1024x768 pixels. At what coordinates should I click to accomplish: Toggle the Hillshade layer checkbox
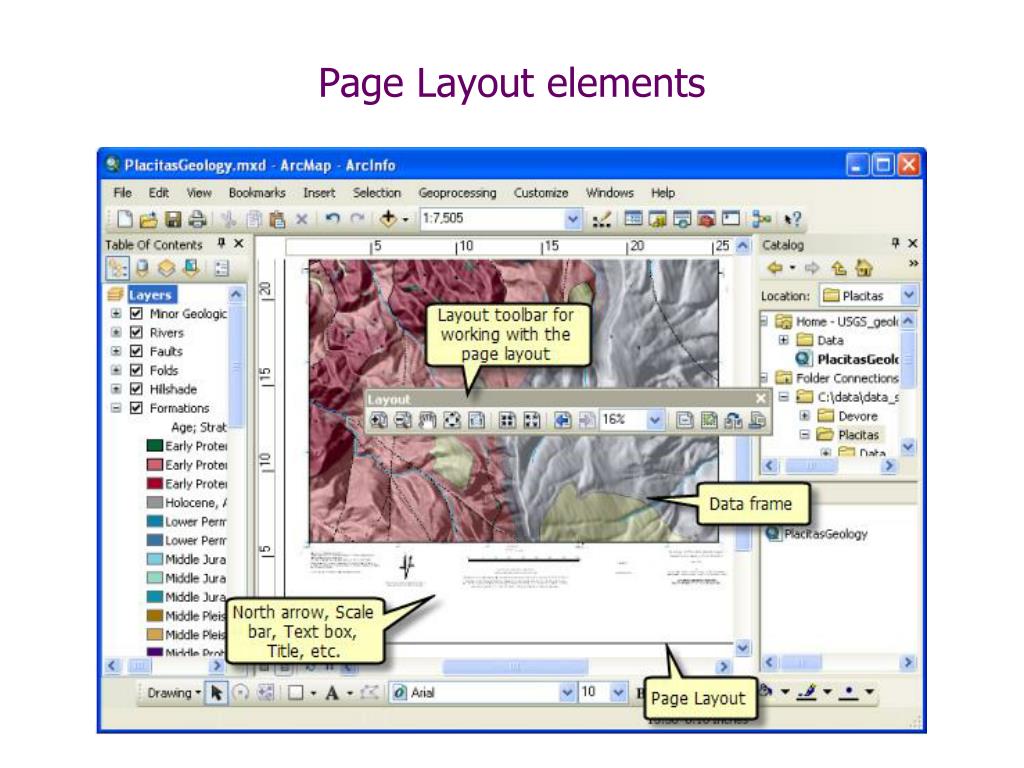click(x=136, y=389)
